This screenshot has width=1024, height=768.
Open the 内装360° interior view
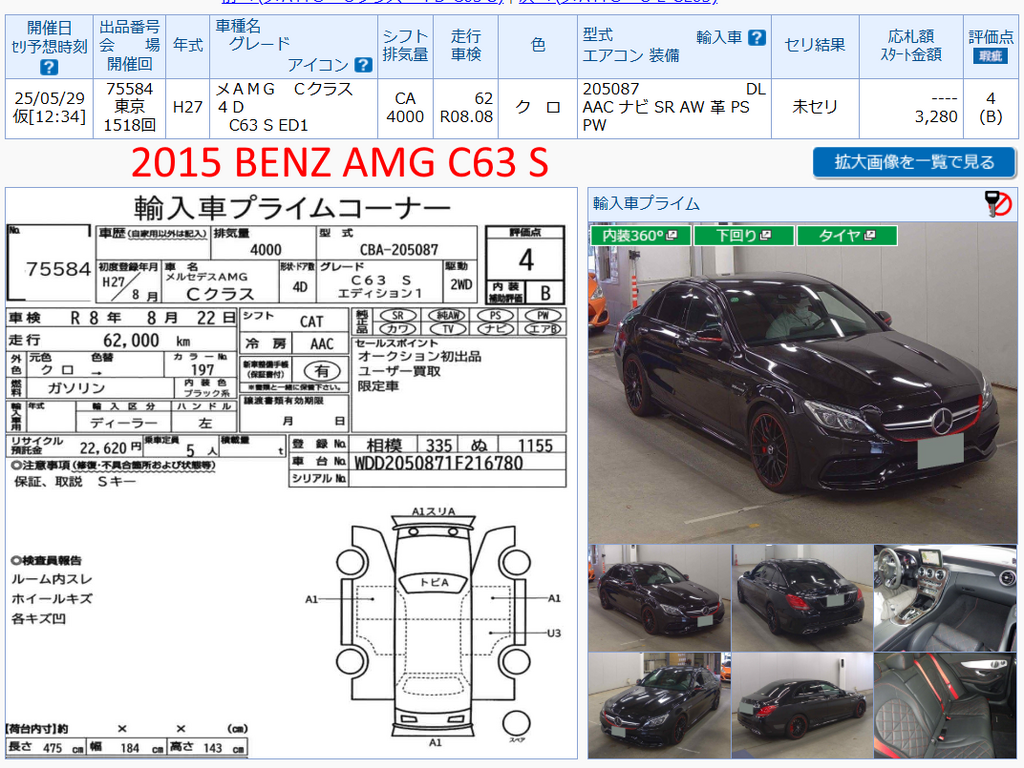pyautogui.click(x=640, y=236)
